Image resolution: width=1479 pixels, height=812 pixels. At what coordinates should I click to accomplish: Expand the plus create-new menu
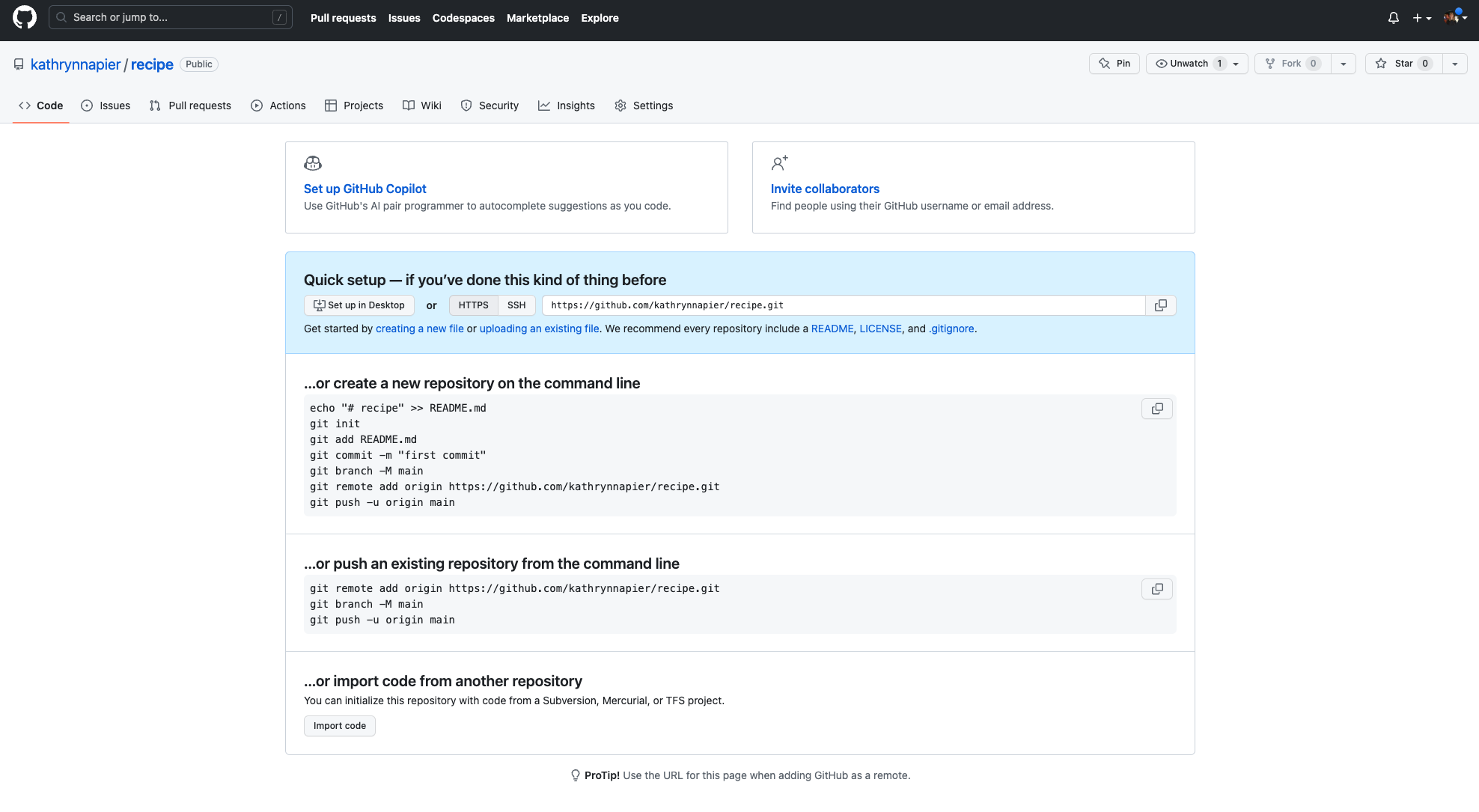pos(1421,18)
